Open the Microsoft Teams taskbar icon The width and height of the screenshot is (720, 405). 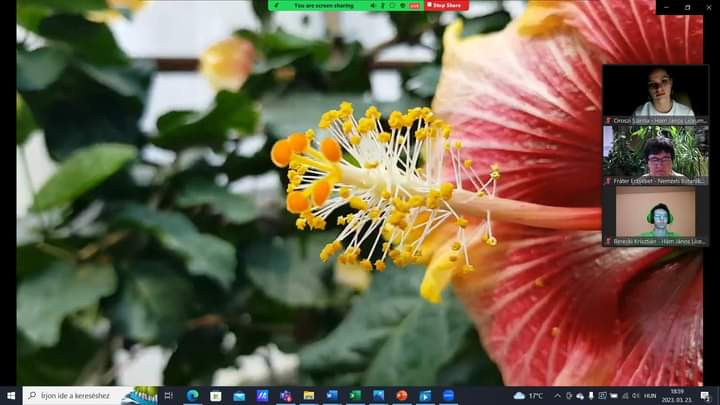click(285, 396)
